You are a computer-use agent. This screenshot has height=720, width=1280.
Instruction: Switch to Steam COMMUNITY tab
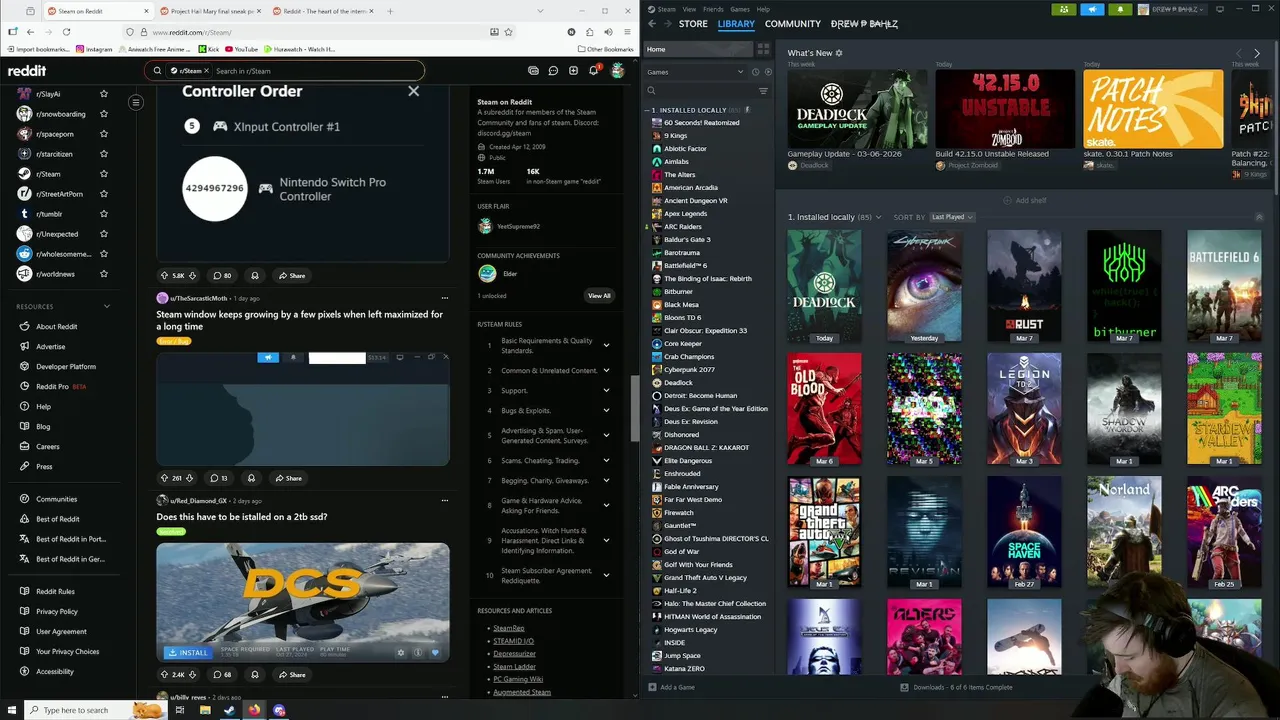(x=792, y=24)
